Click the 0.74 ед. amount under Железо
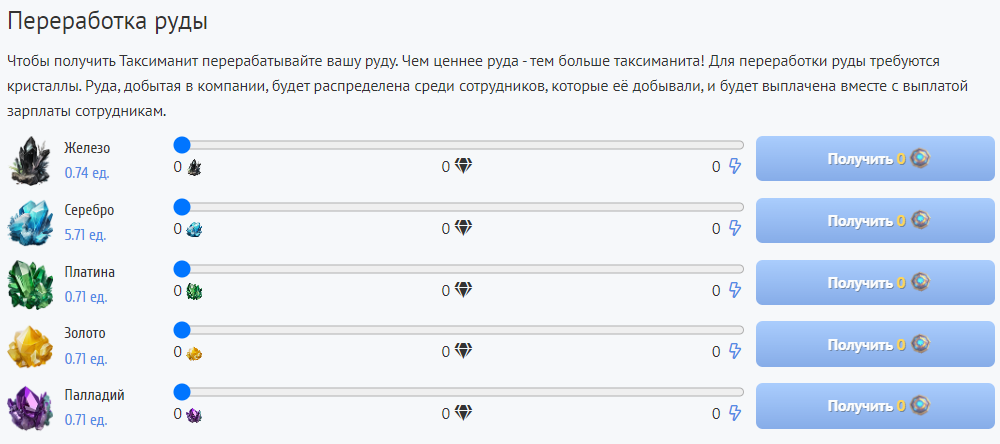 click(x=87, y=173)
